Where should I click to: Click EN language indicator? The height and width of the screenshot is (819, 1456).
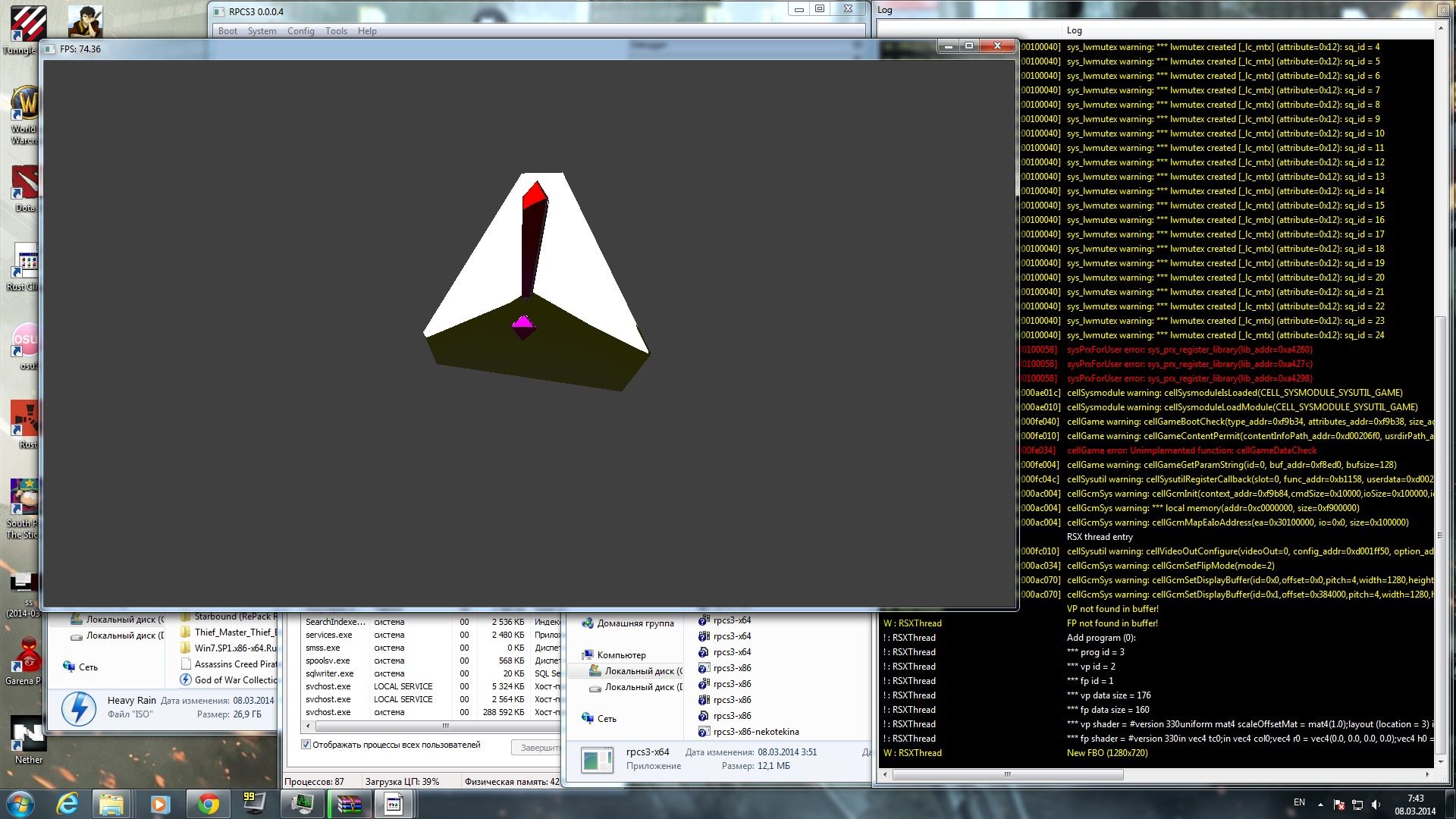point(1299,802)
